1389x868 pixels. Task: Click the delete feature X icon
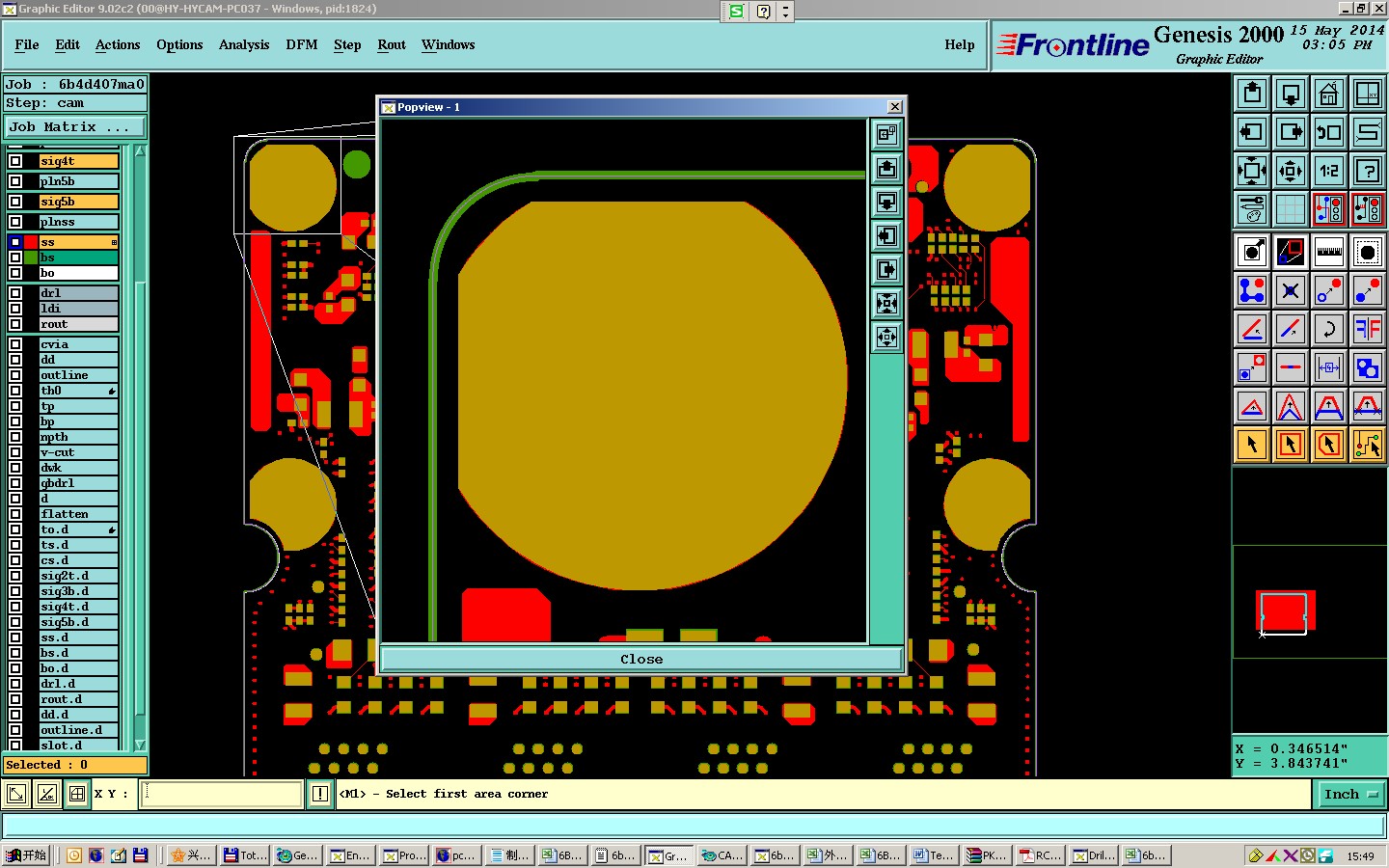[x=1291, y=290]
